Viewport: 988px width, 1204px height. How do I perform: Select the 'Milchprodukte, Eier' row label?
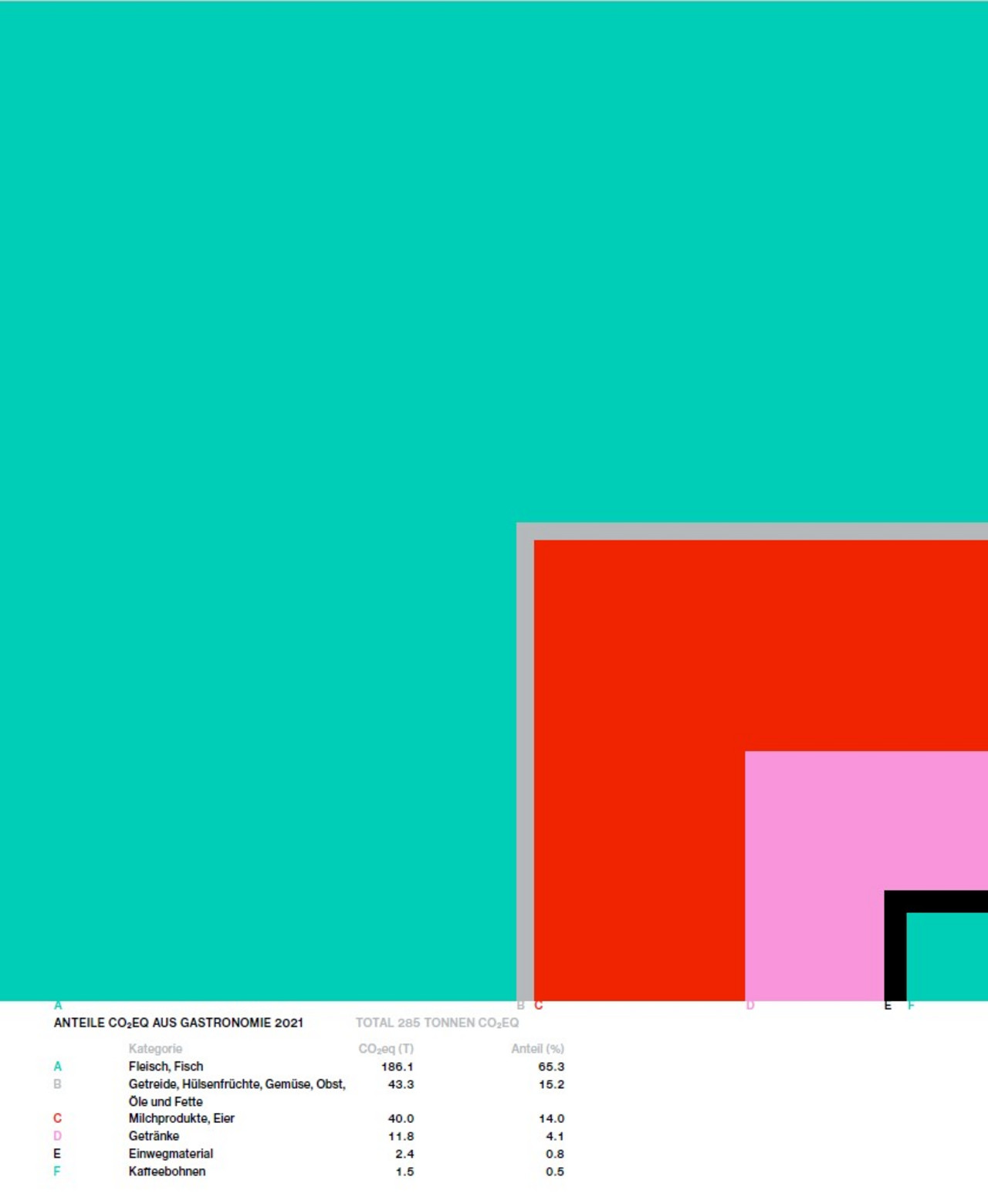pyautogui.click(x=181, y=1118)
